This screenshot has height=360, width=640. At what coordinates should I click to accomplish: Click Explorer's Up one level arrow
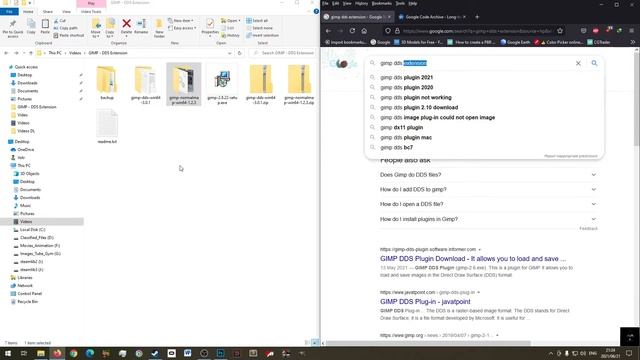tap(31, 53)
